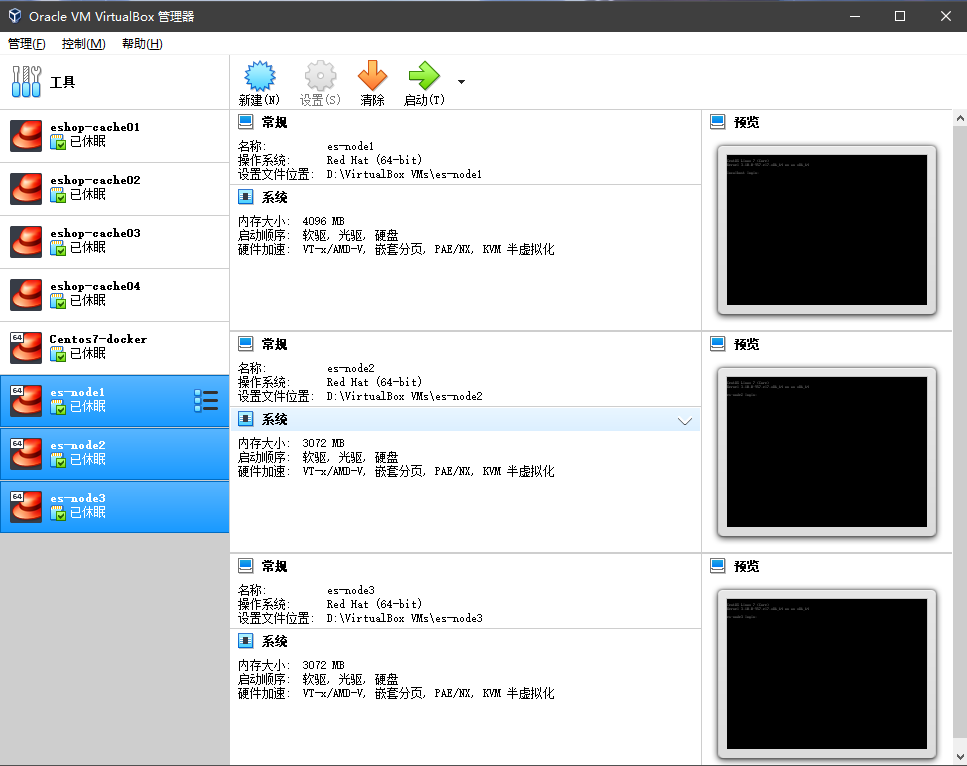Screen dimensions: 967x766
Task: Start VM with green 启动 arrow
Action: coord(424,76)
